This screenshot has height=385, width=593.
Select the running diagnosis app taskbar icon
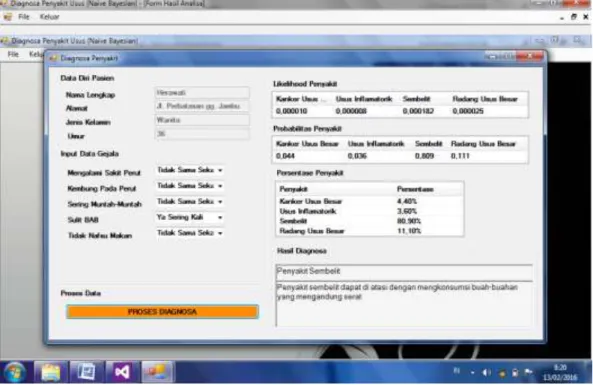pos(157,372)
